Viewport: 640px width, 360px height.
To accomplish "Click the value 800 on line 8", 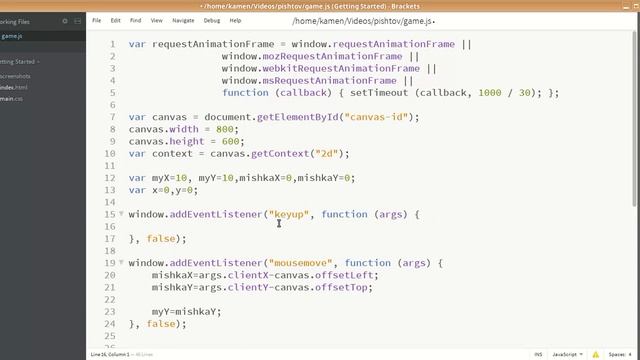I will pyautogui.click(x=224, y=129).
